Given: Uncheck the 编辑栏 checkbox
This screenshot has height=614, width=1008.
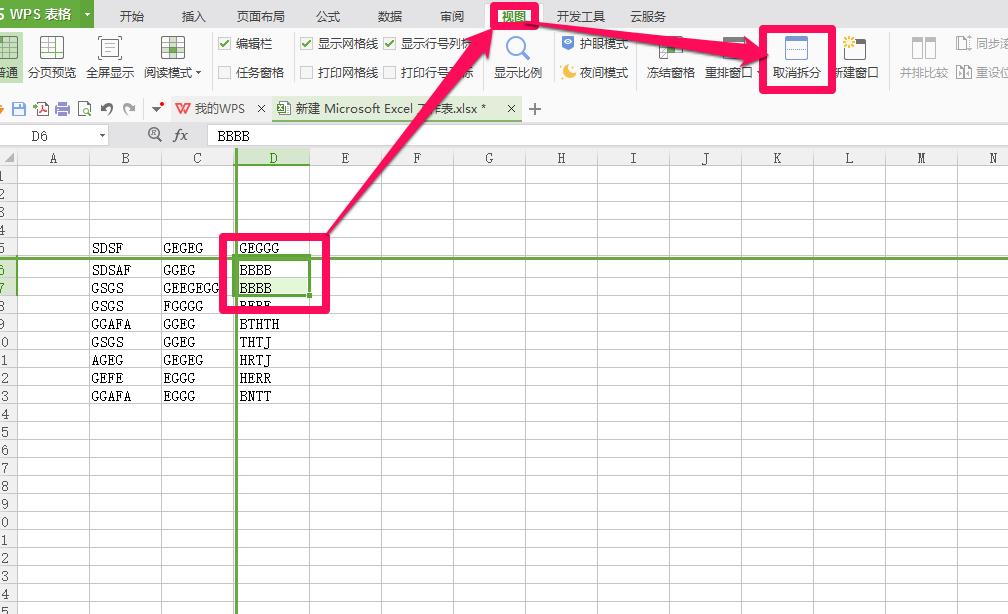Looking at the screenshot, I should [224, 44].
